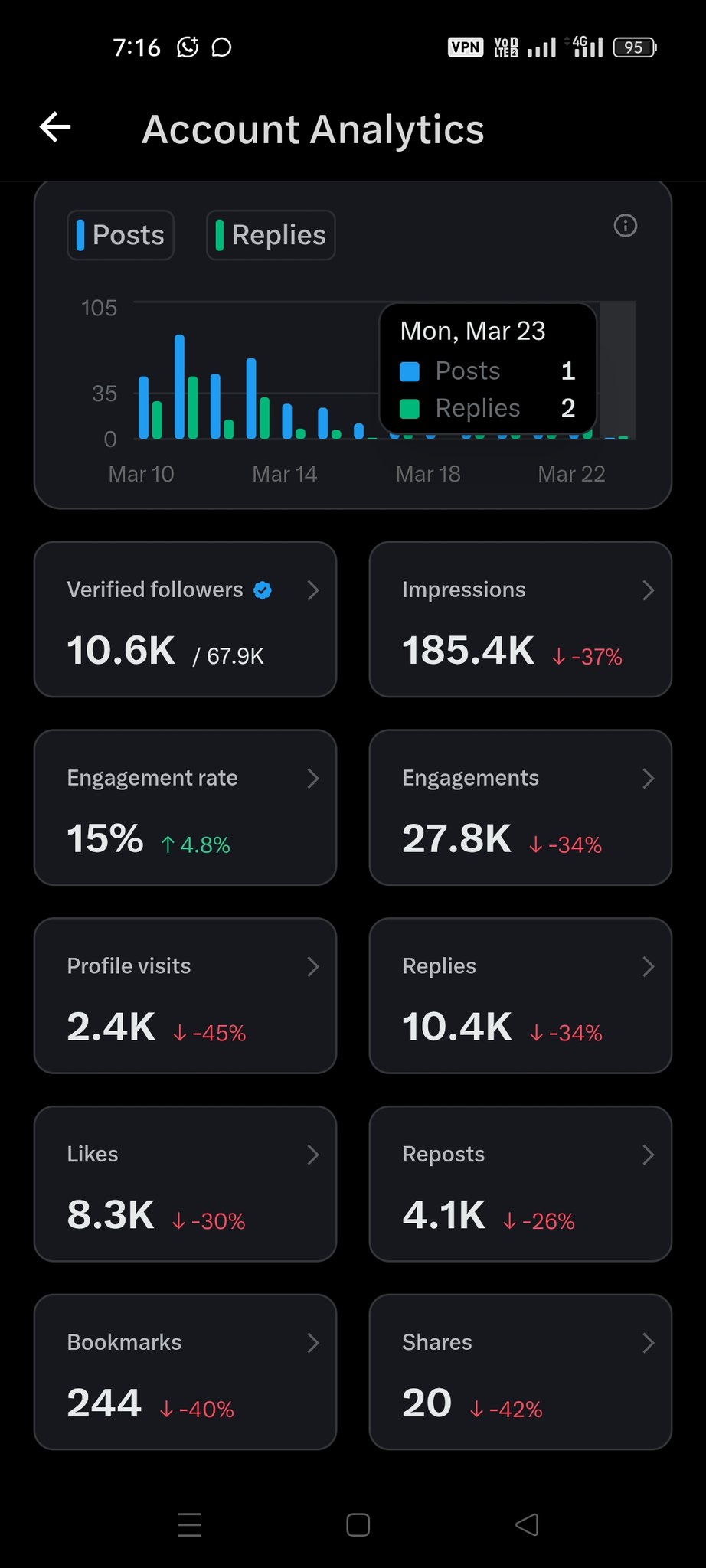Viewport: 706px width, 1568px height.
Task: Toggle the Replies series in chart
Action: [x=271, y=235]
